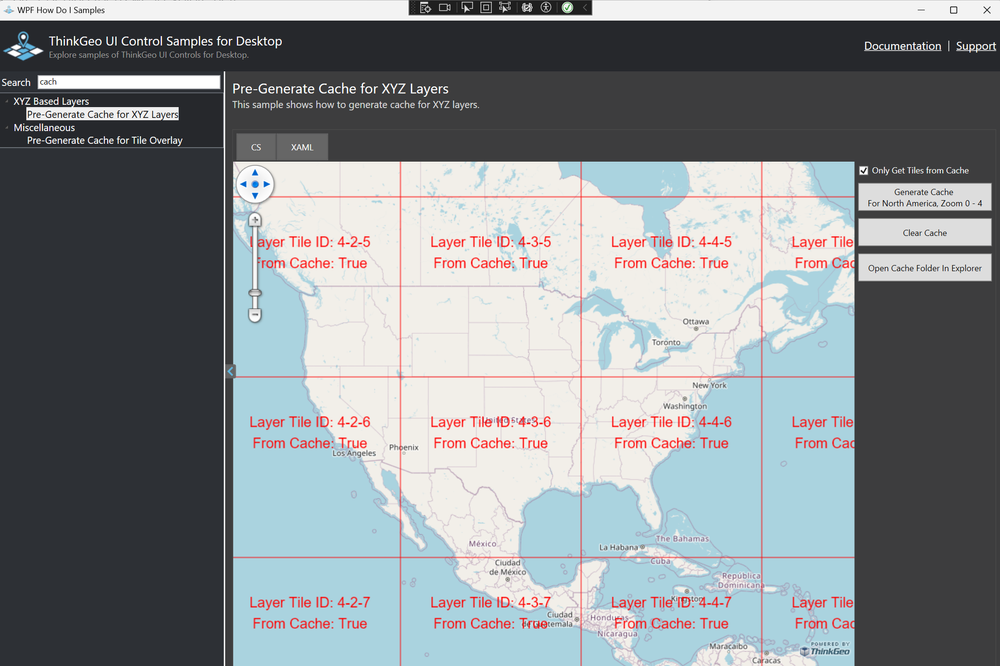1000x666 pixels.
Task: Open the Support link
Action: point(975,46)
